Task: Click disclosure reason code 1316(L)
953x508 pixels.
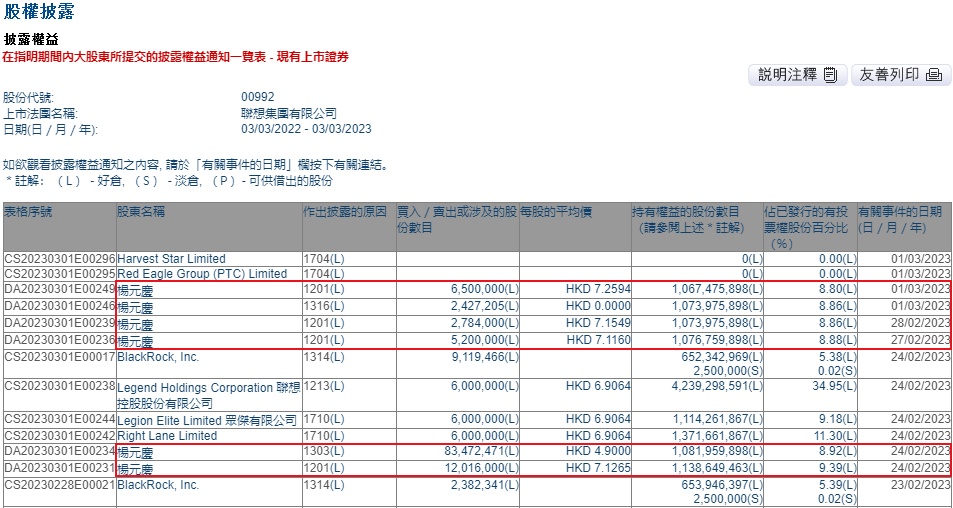Action: click(x=324, y=306)
